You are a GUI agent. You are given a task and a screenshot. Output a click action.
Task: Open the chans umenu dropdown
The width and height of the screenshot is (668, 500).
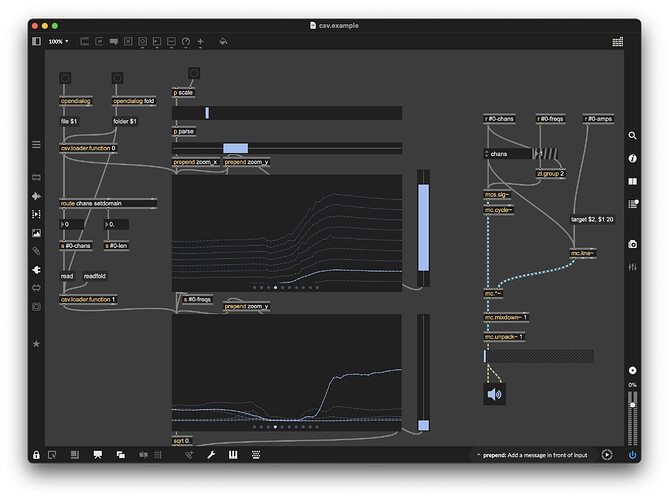(x=507, y=154)
